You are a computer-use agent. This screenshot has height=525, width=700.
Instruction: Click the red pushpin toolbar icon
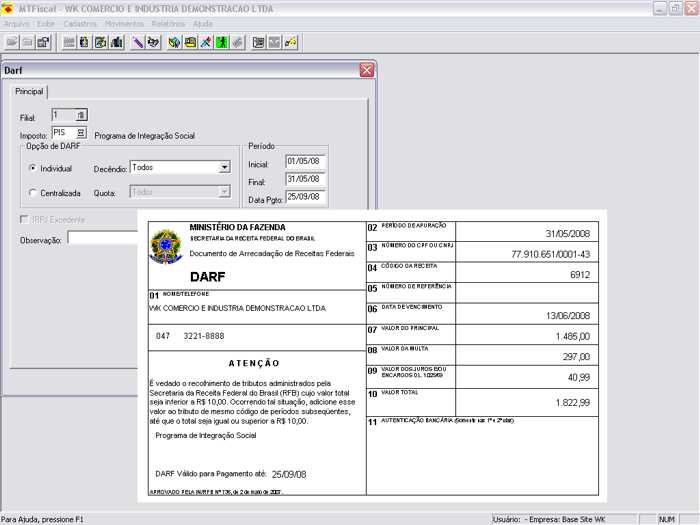[x=205, y=42]
